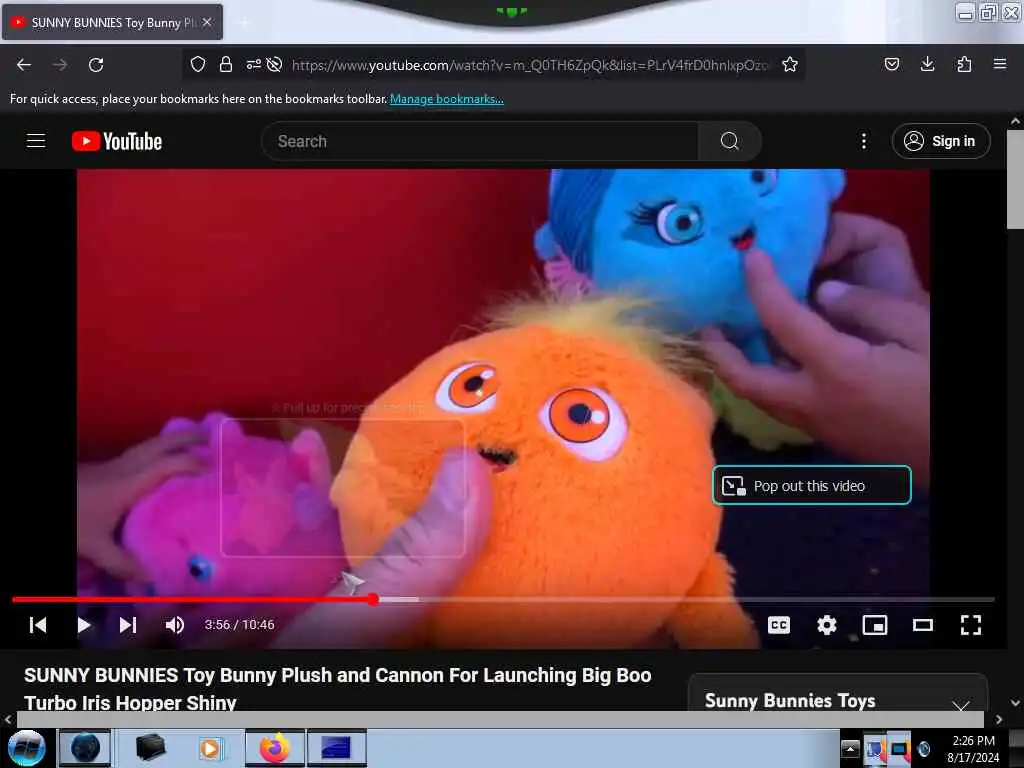This screenshot has width=1024, height=768.
Task: Reload the current page
Action: click(96, 65)
